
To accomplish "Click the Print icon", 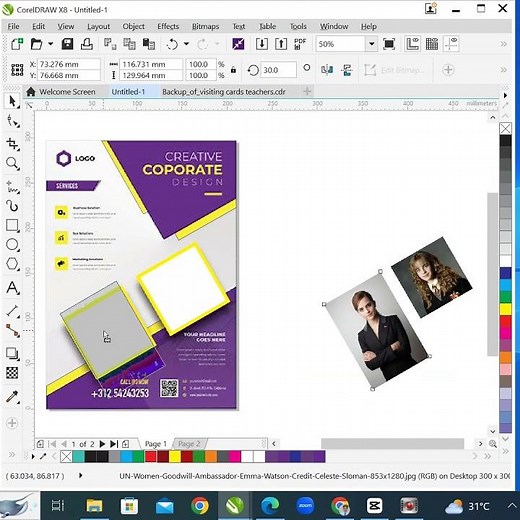I will (x=87, y=44).
